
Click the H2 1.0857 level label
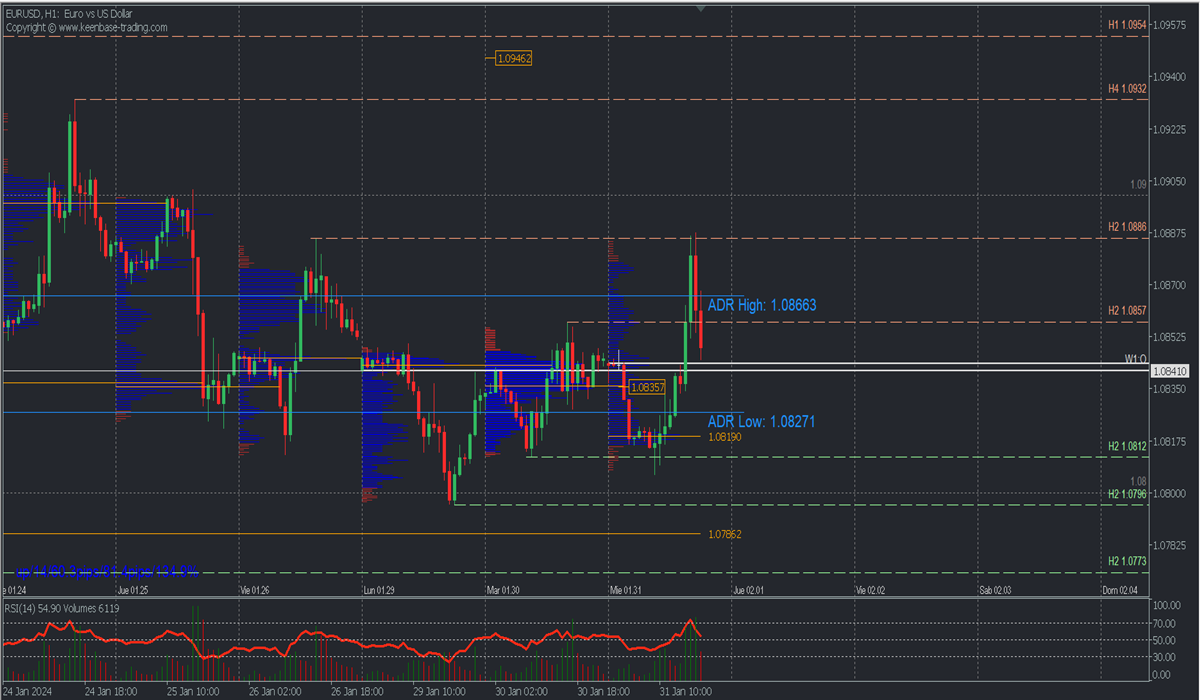[1127, 311]
